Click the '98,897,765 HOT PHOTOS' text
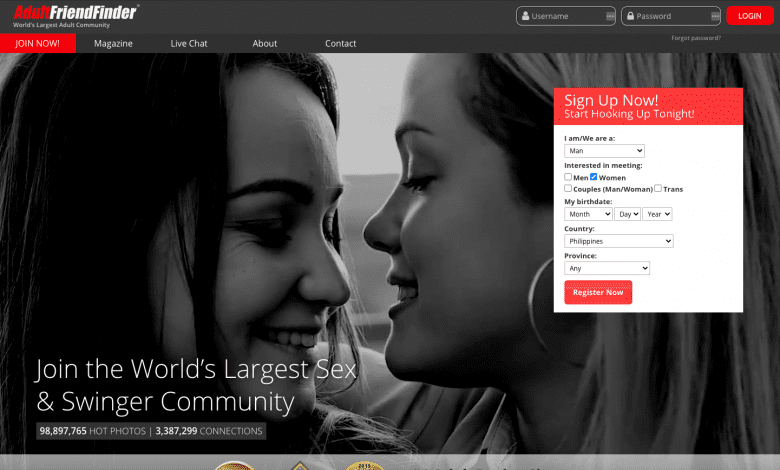 93,431
